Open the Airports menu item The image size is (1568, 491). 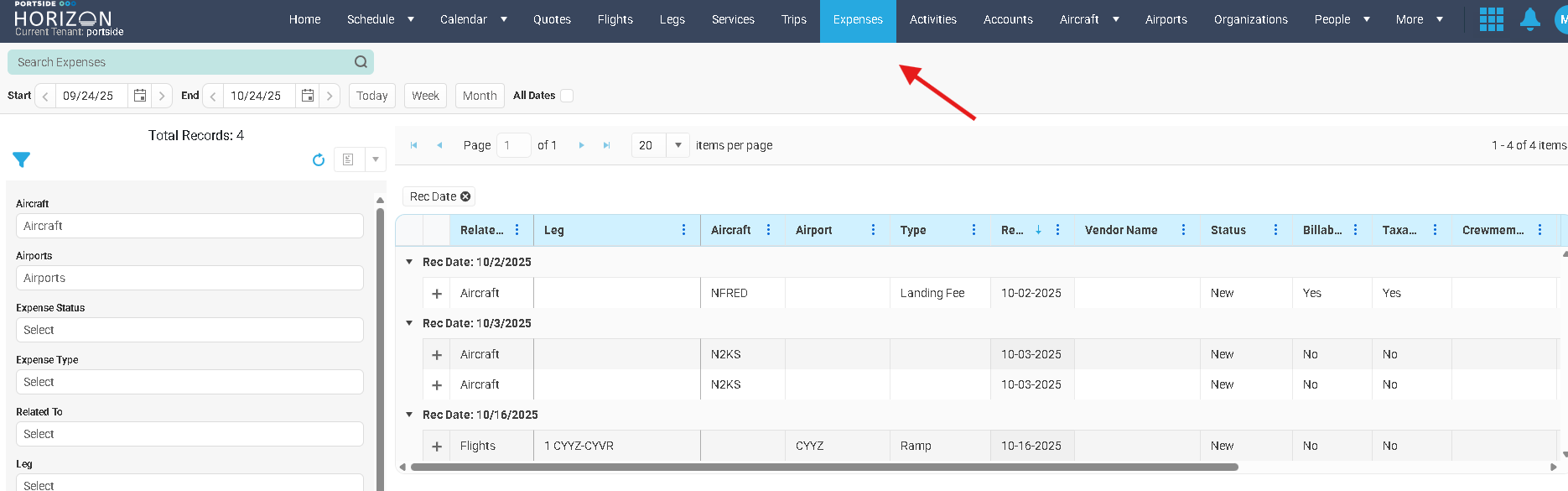pyautogui.click(x=1166, y=19)
